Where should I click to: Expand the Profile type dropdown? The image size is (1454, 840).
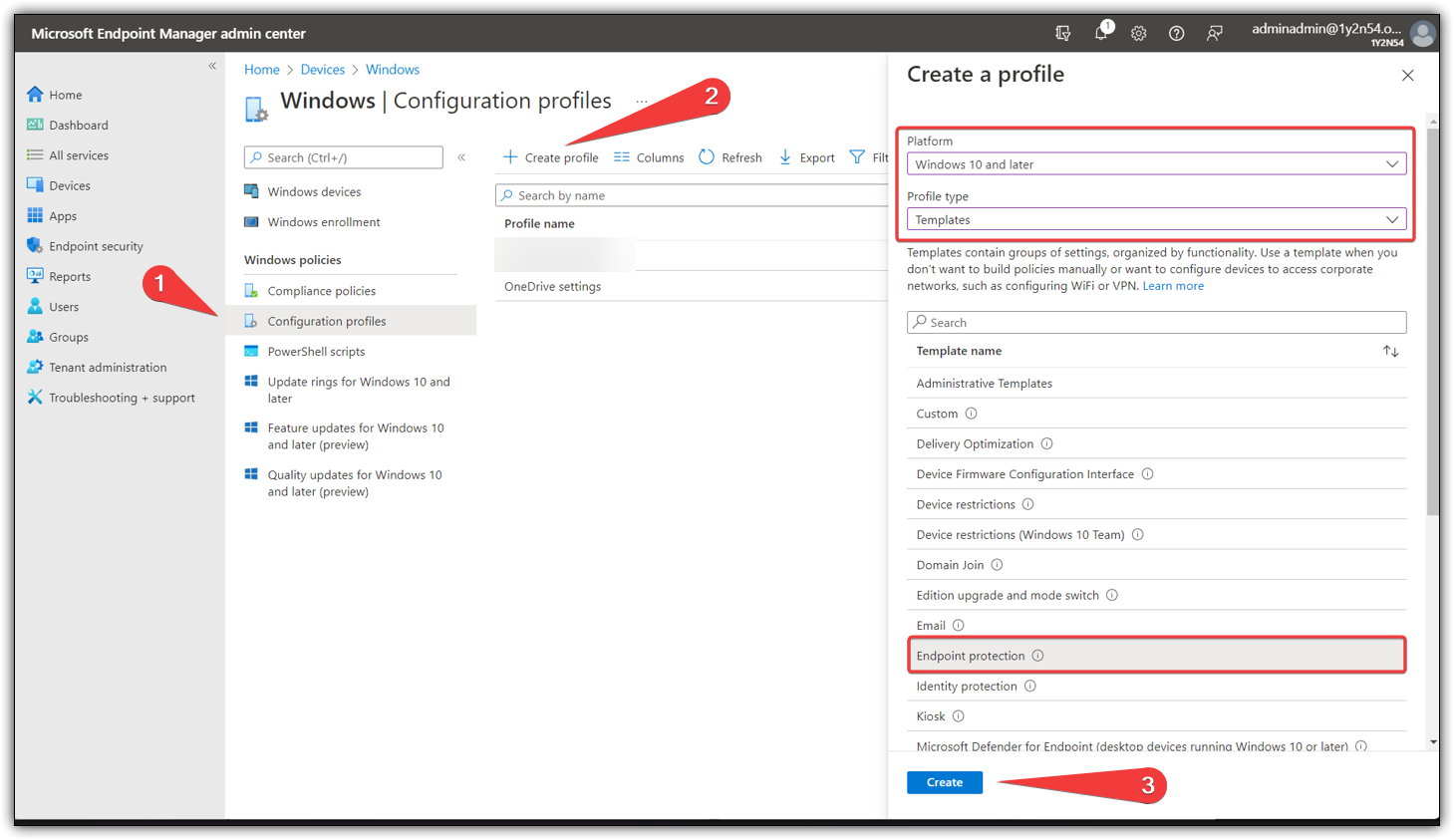(1156, 219)
